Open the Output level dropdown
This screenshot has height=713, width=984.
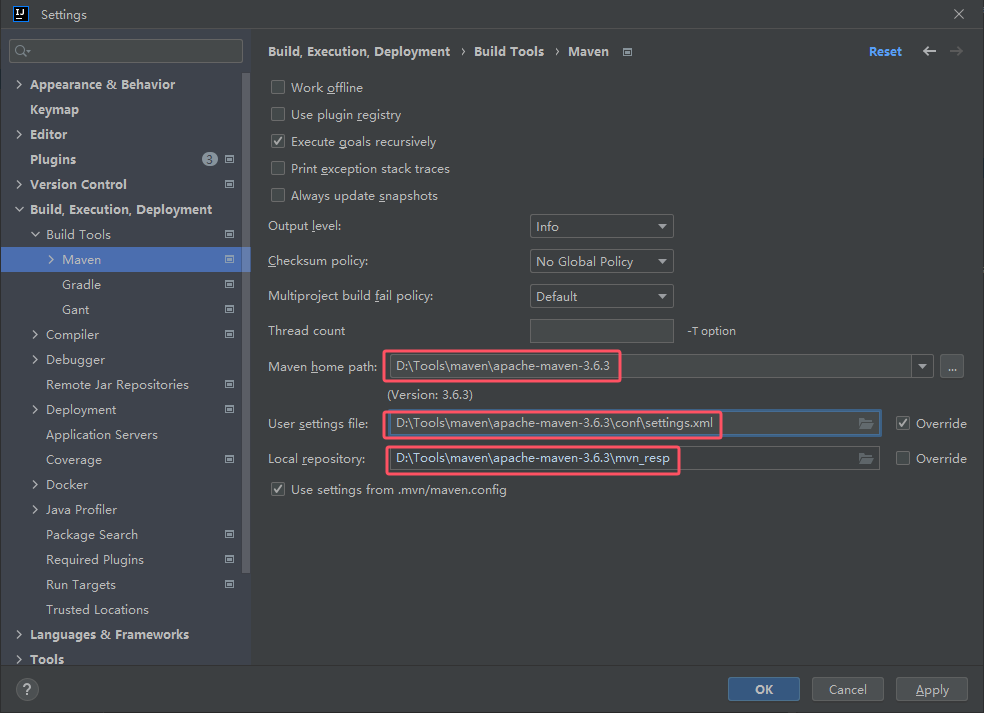click(601, 226)
